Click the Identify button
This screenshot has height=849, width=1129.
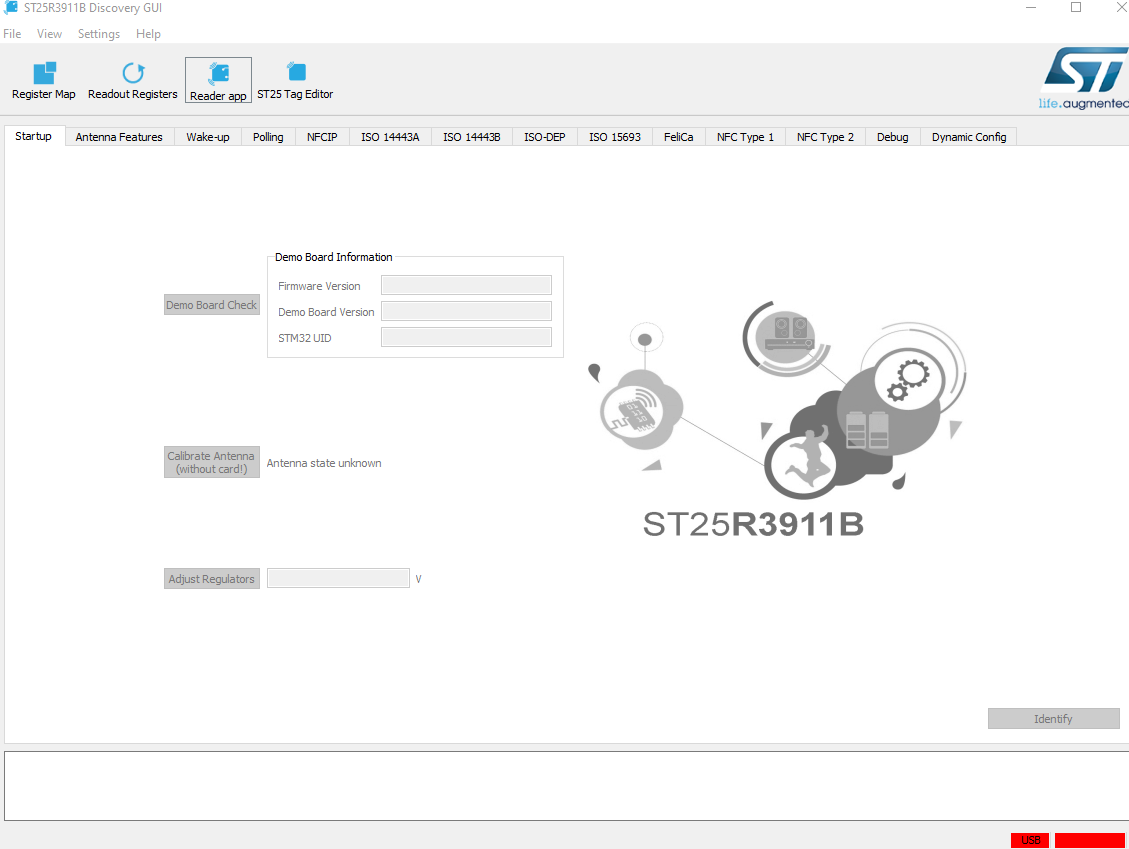[x=1053, y=718]
